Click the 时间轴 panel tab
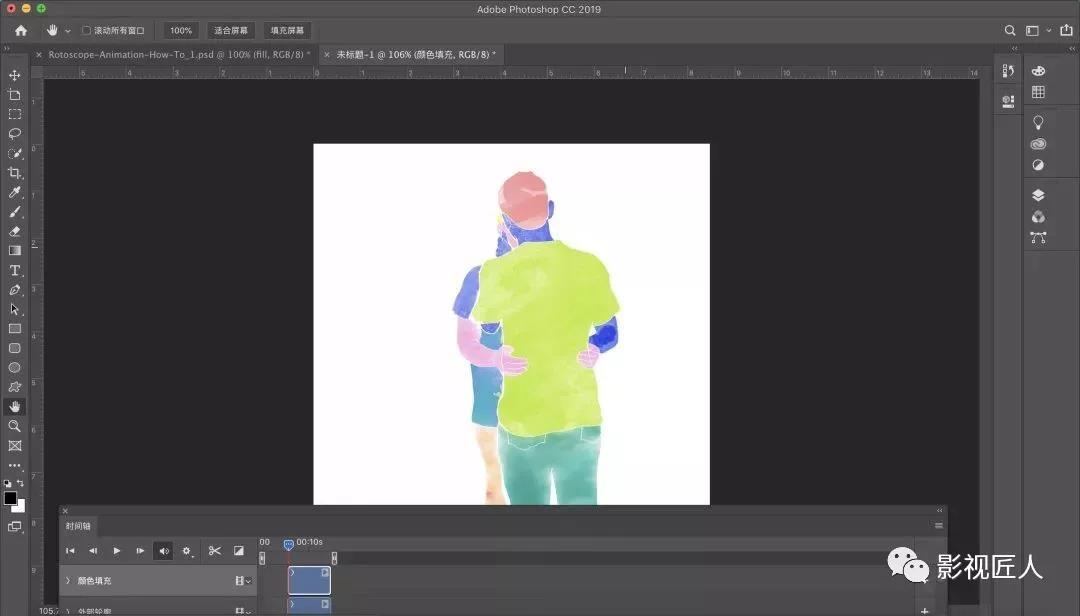 pyautogui.click(x=78, y=525)
